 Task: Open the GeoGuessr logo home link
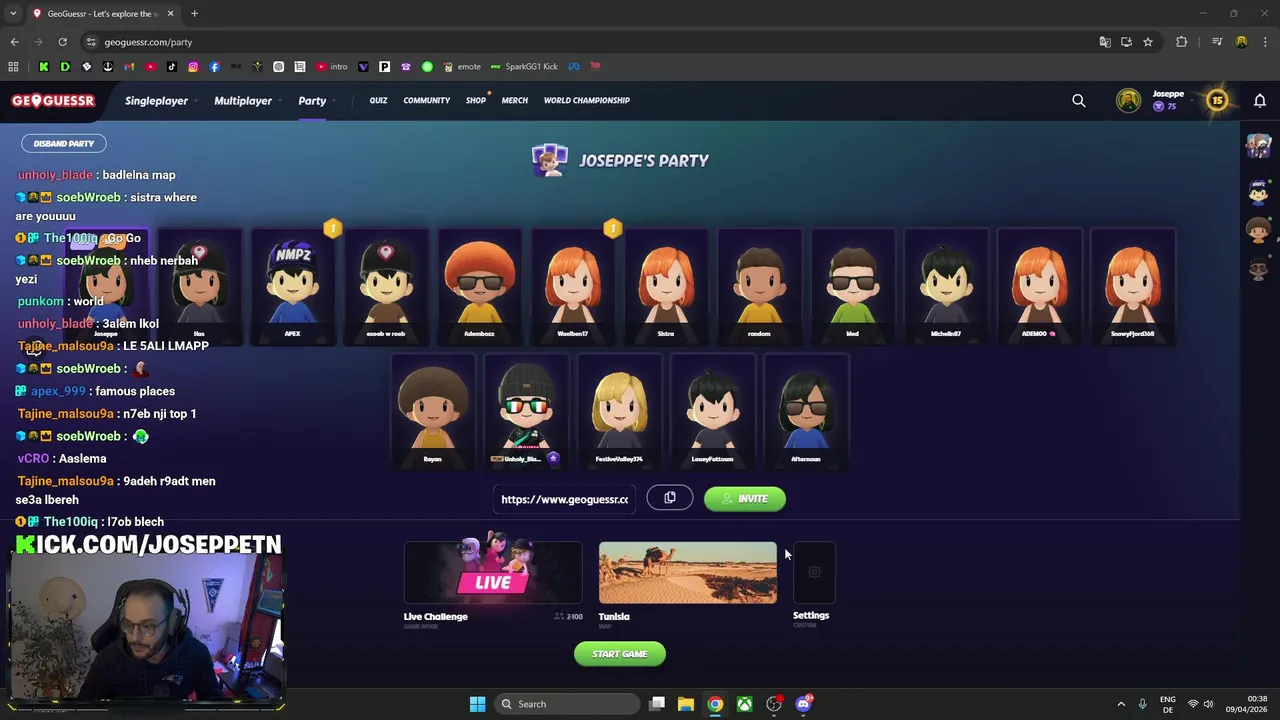point(53,100)
